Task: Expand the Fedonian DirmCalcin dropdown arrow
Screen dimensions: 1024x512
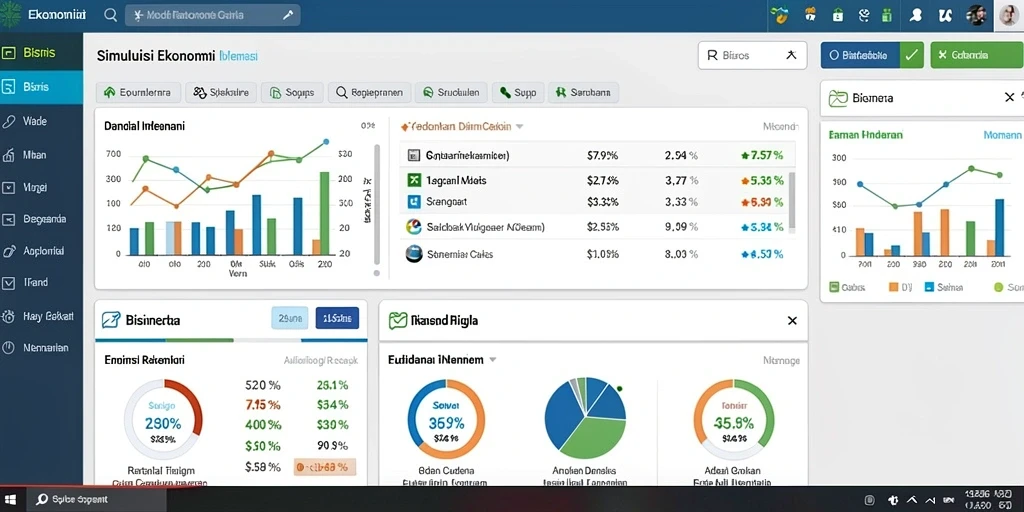Action: (x=520, y=126)
